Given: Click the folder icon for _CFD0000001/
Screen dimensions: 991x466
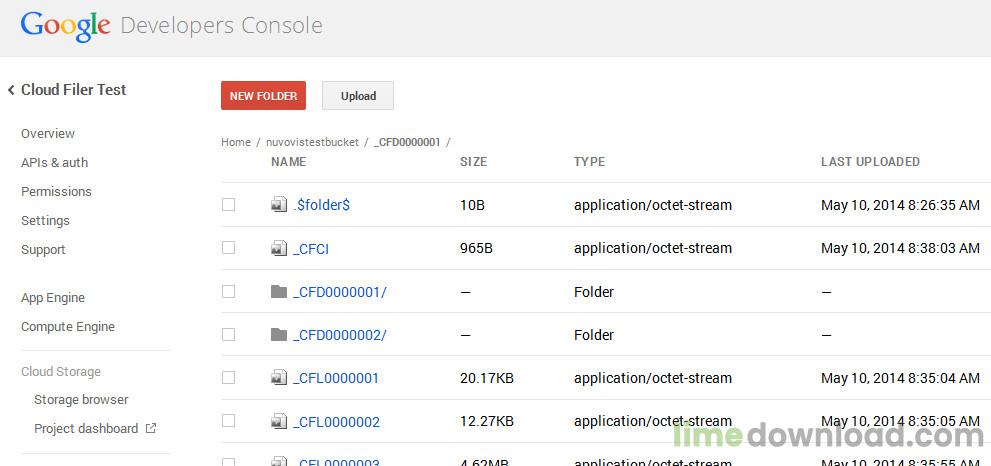Looking at the screenshot, I should point(279,291).
